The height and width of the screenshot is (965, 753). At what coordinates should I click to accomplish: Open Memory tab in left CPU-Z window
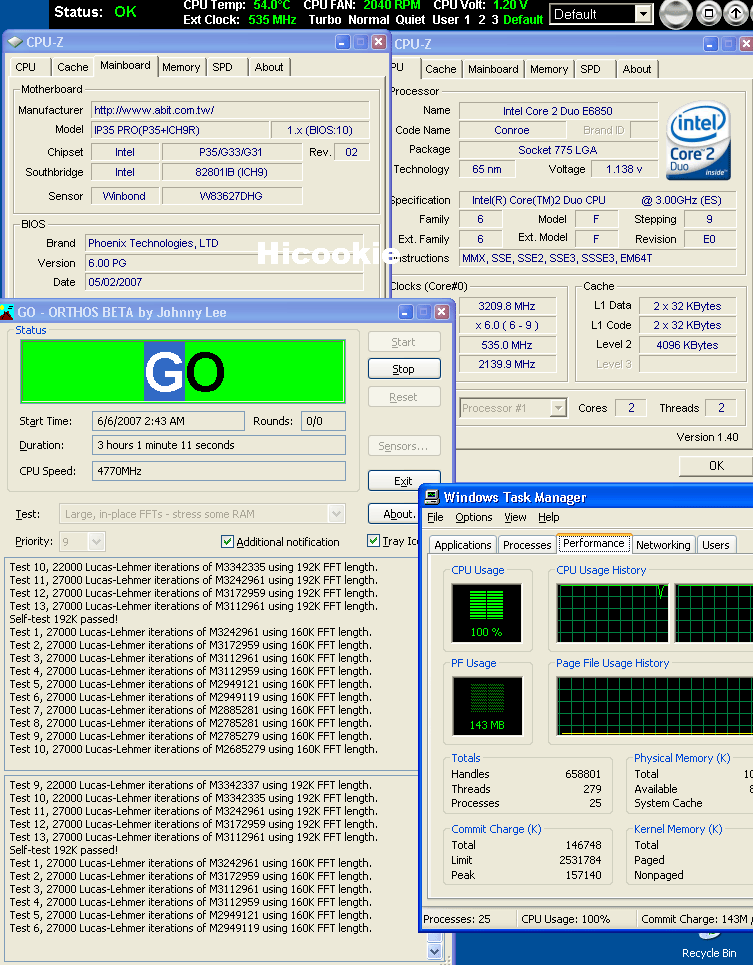(181, 67)
